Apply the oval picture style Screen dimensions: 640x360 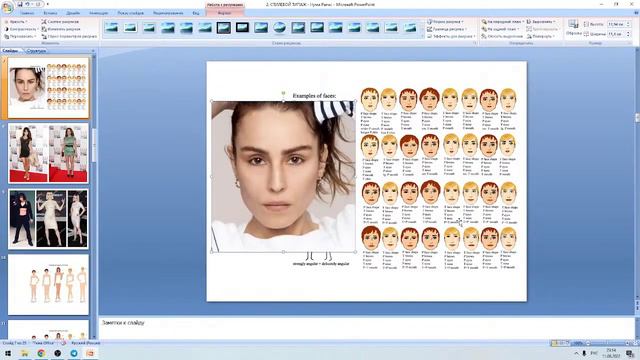pyautogui.click(x=280, y=27)
